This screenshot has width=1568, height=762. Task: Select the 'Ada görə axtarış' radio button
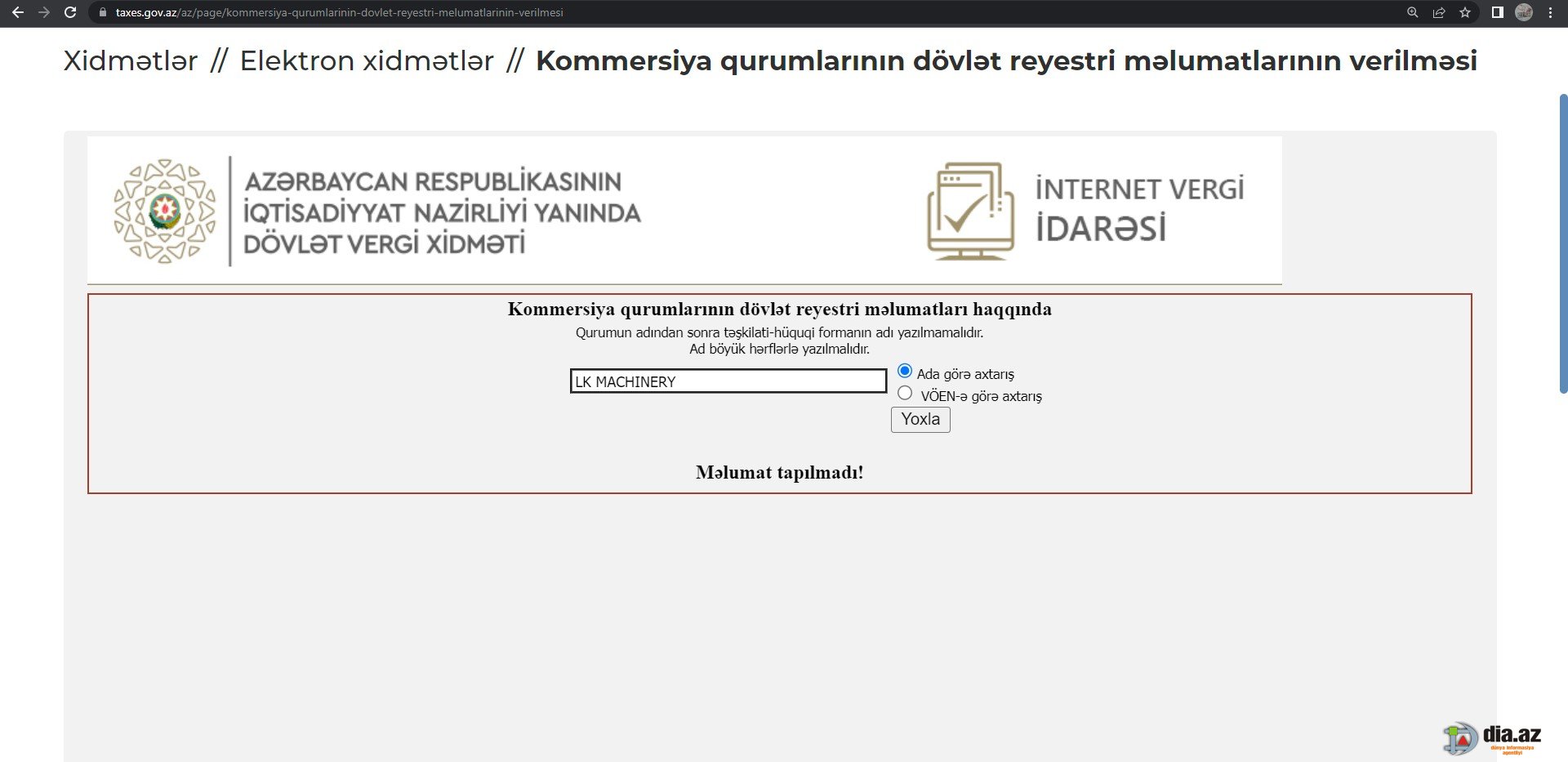905,371
